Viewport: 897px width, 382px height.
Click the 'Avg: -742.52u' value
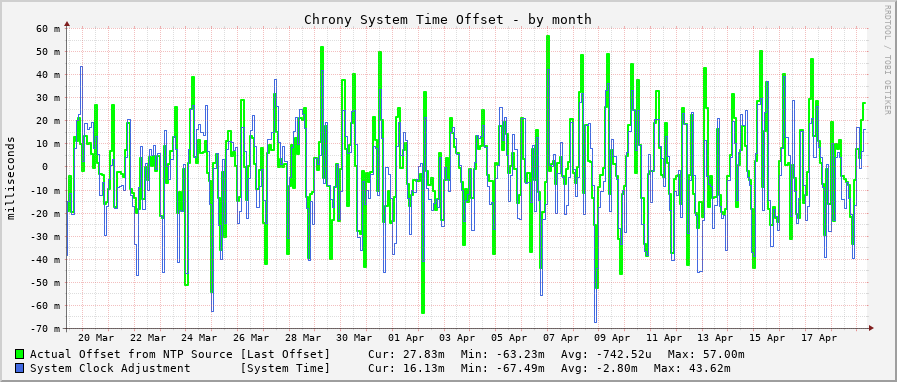point(606,355)
